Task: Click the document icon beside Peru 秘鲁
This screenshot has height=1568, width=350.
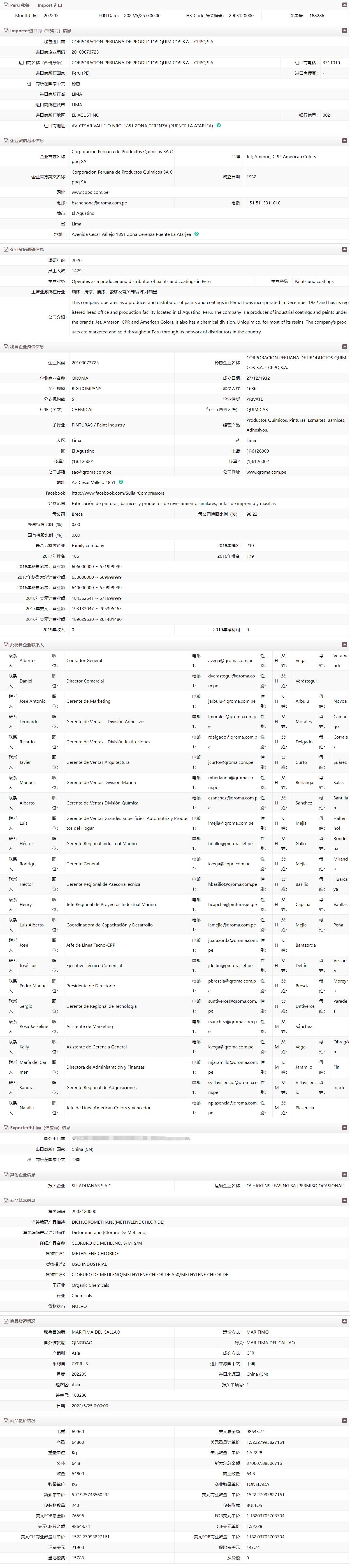Action: tap(6, 5)
